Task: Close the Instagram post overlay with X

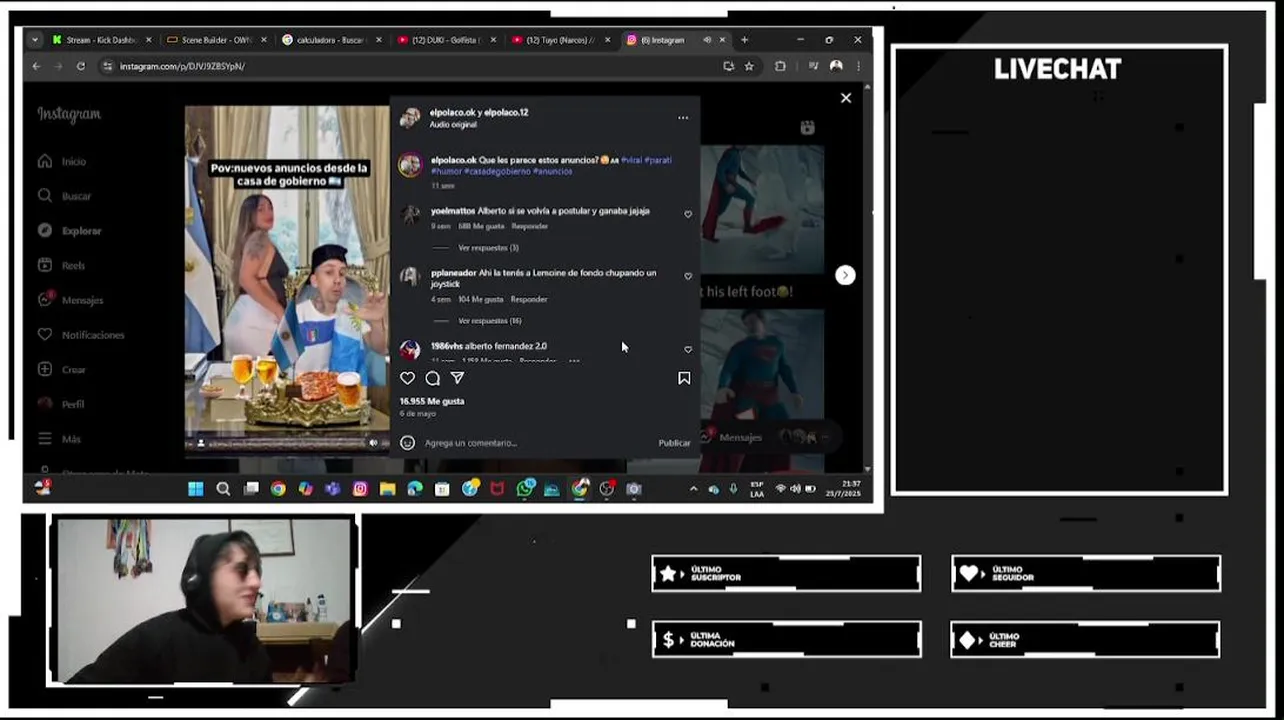Action: [846, 98]
